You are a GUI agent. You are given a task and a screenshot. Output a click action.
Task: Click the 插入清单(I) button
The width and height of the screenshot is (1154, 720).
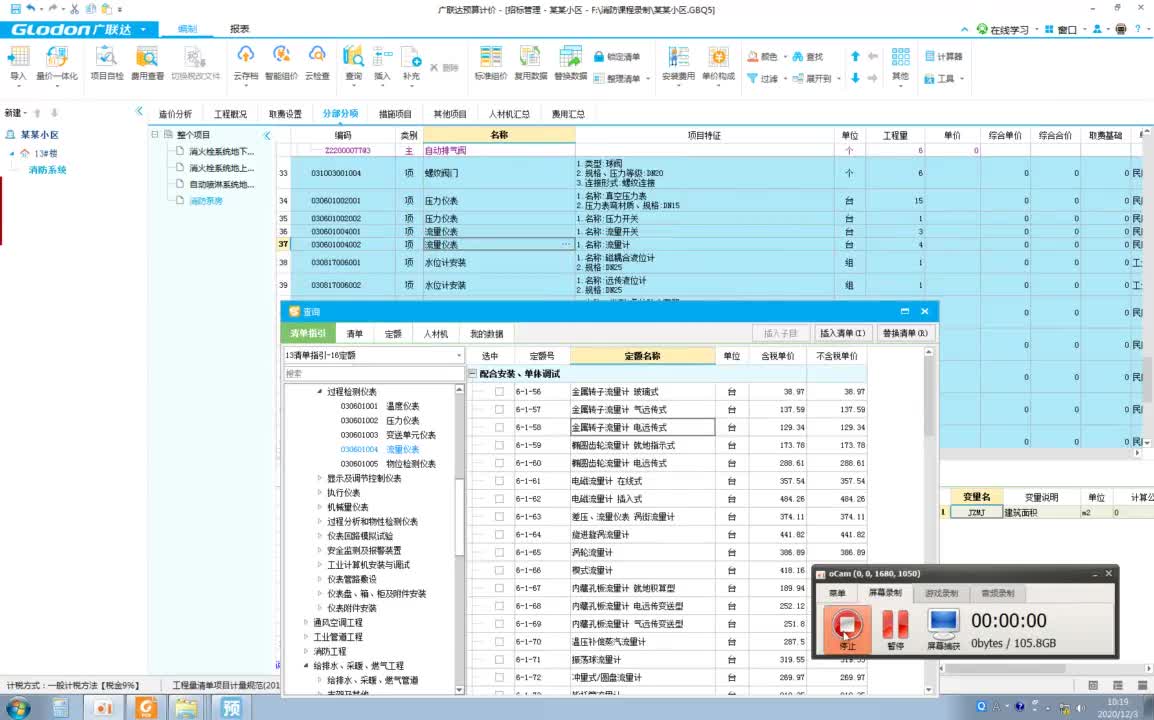coord(843,333)
